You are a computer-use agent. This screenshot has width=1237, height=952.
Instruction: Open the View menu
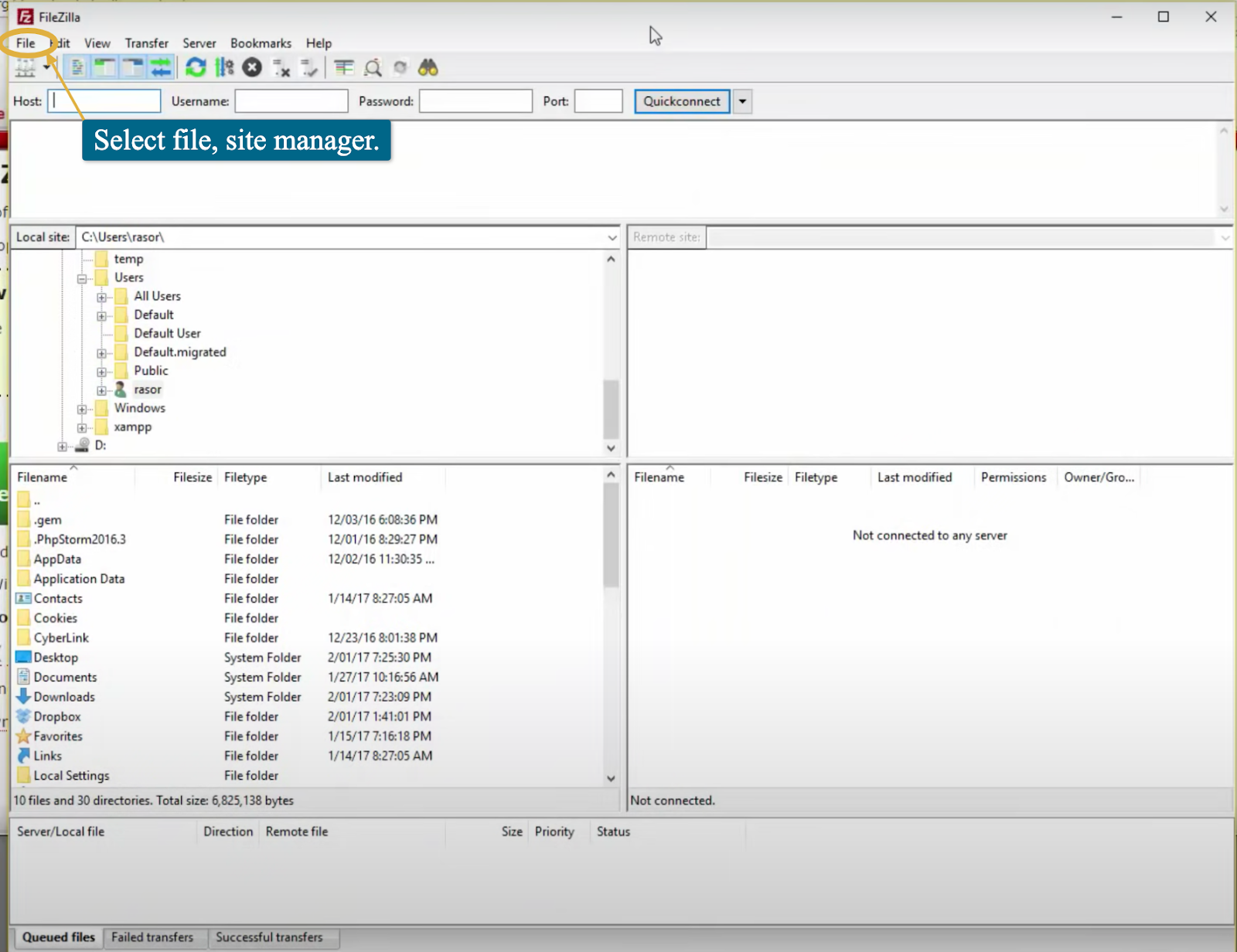(97, 43)
